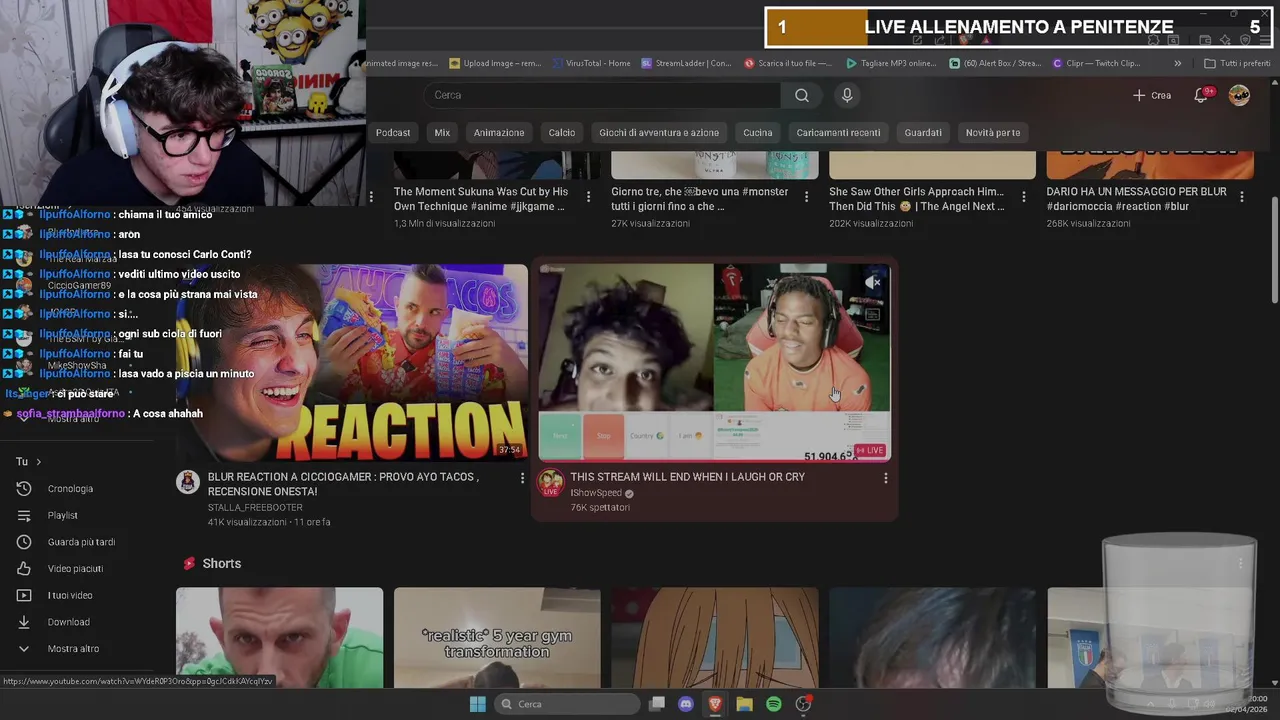Screen dimensions: 1280x720
Task: Open I tuoi video in the sidebar
Action: point(70,596)
